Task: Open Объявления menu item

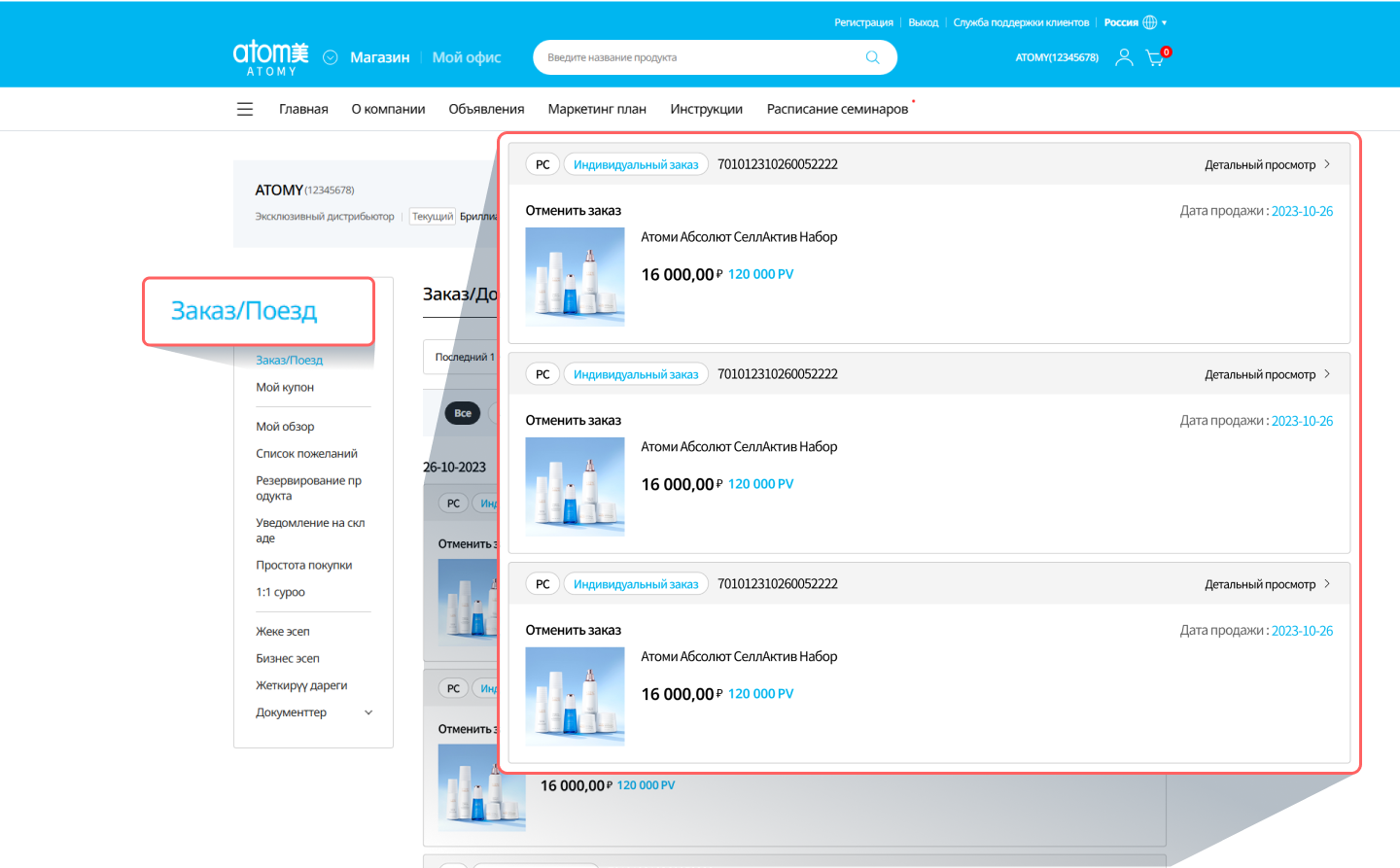Action: 486,109
